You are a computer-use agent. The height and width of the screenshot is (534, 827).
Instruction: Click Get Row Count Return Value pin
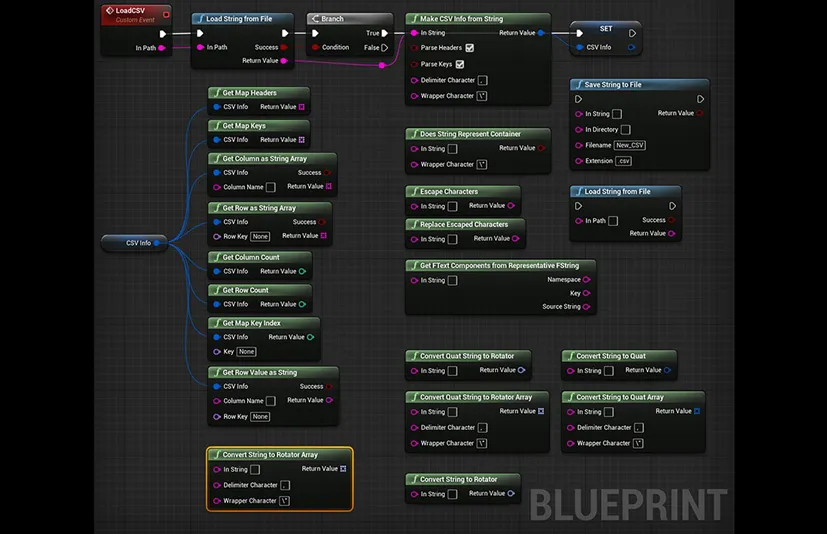[302, 304]
